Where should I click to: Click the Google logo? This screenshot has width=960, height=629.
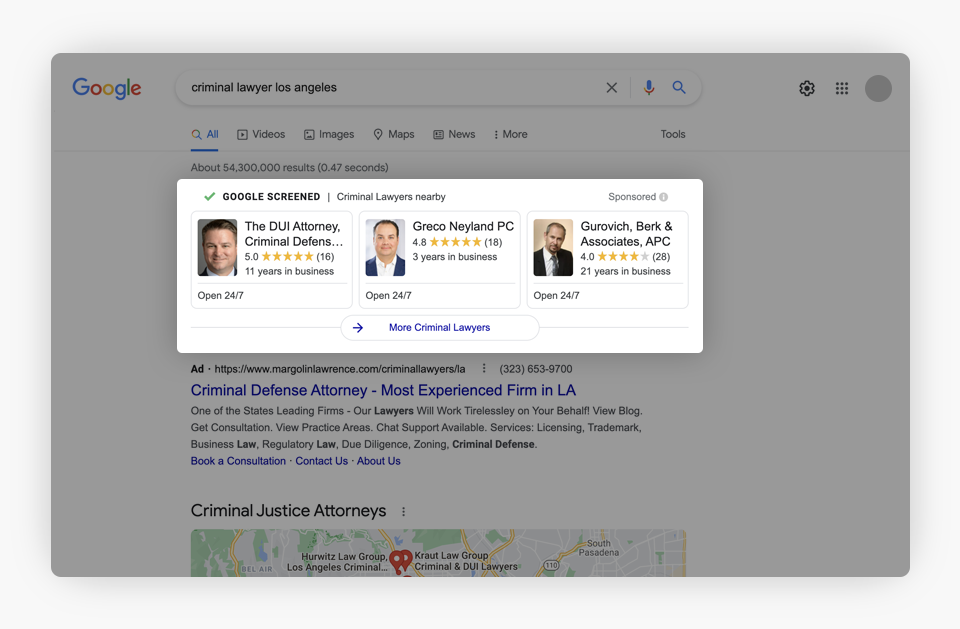click(x=107, y=88)
